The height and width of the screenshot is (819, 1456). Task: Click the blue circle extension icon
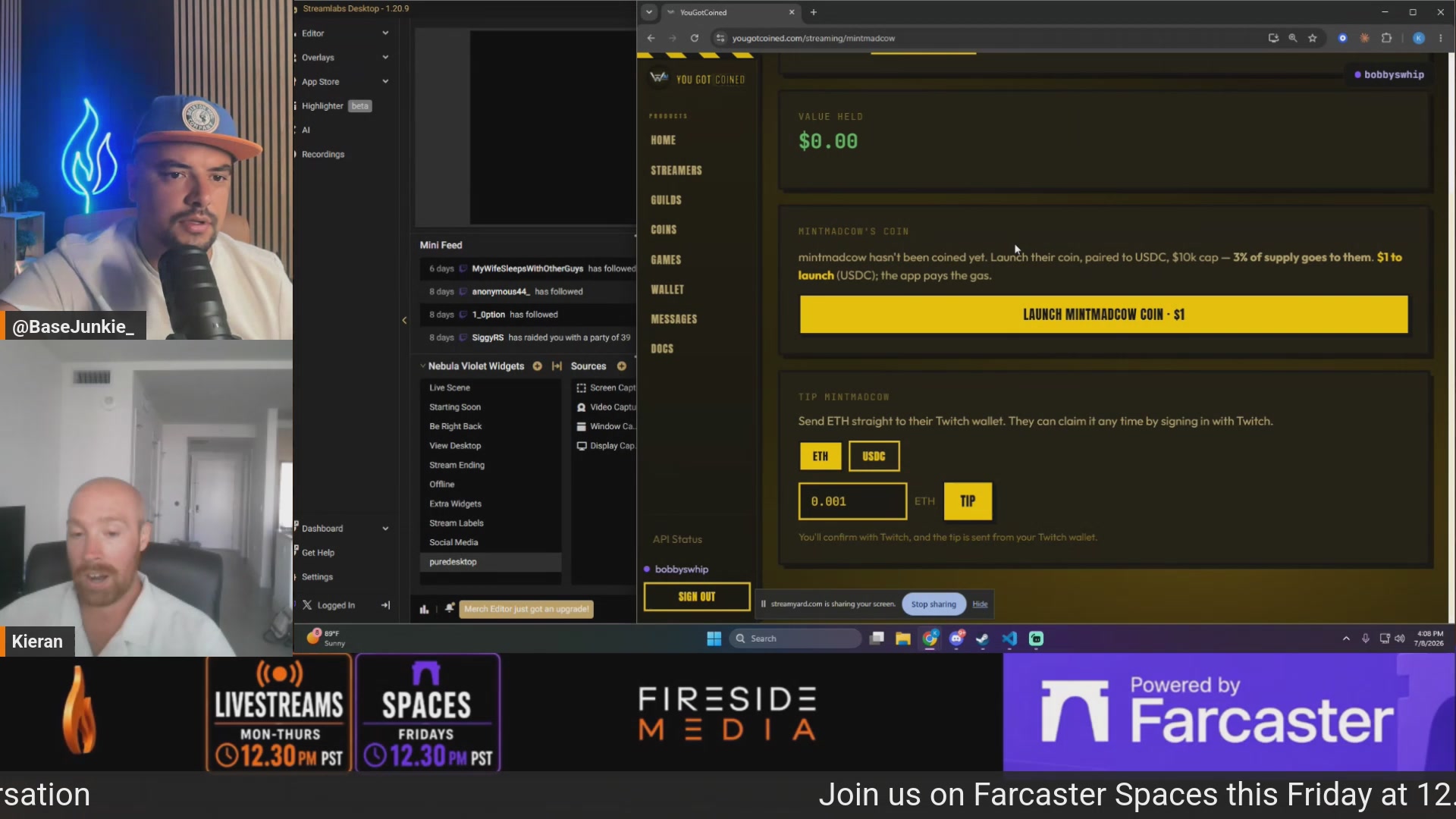pyautogui.click(x=1342, y=38)
